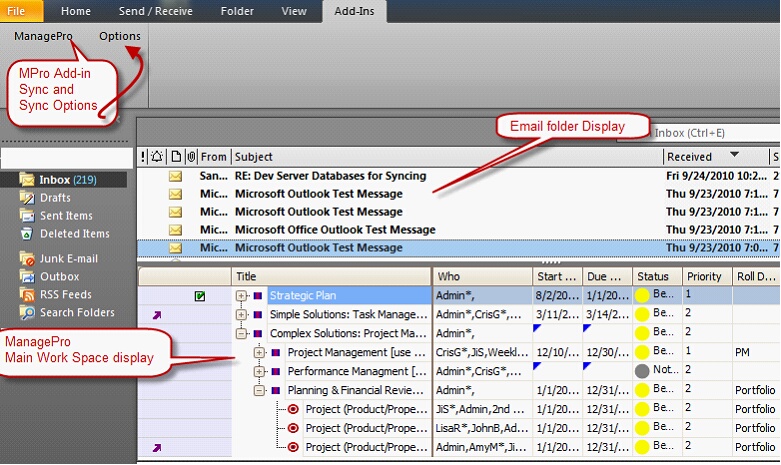Viewport: 781px width, 465px height.
Task: Click the Status column header
Action: click(x=657, y=276)
